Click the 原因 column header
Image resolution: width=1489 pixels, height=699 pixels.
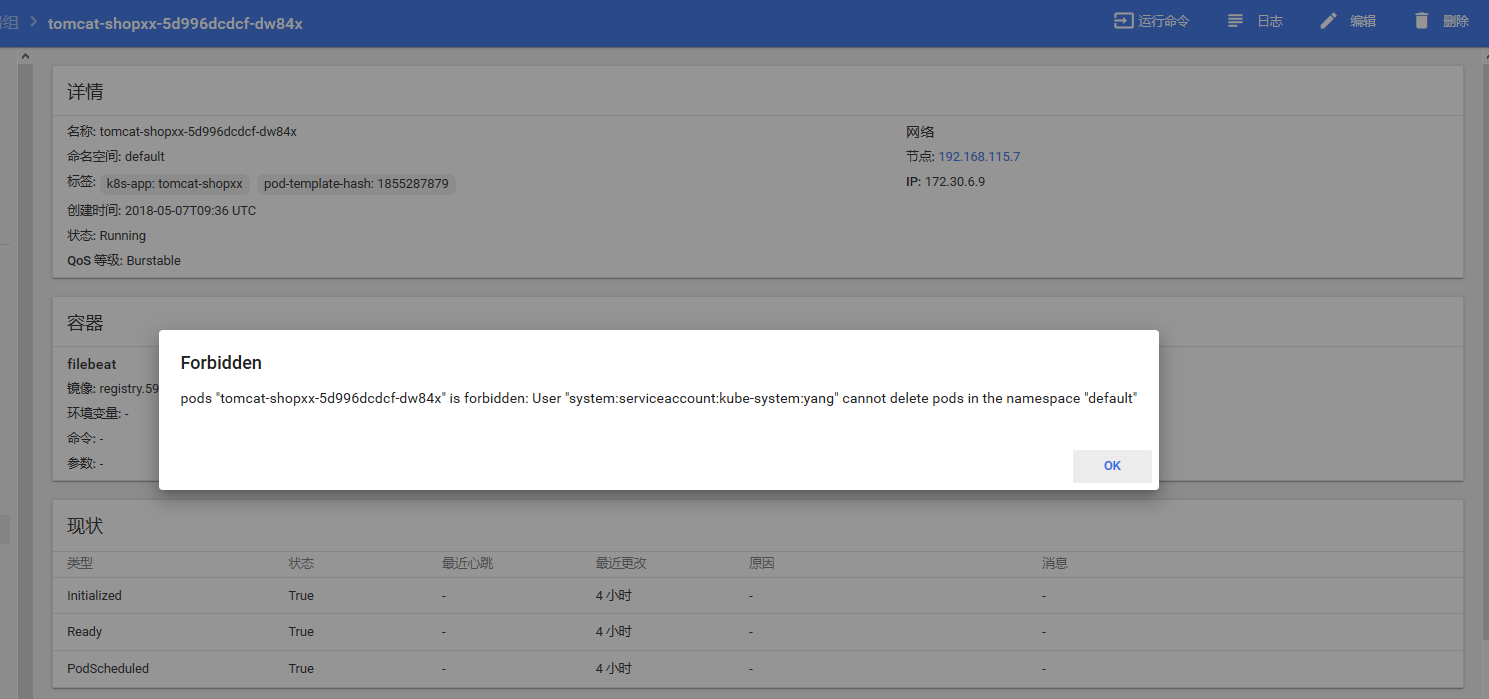tap(762, 564)
